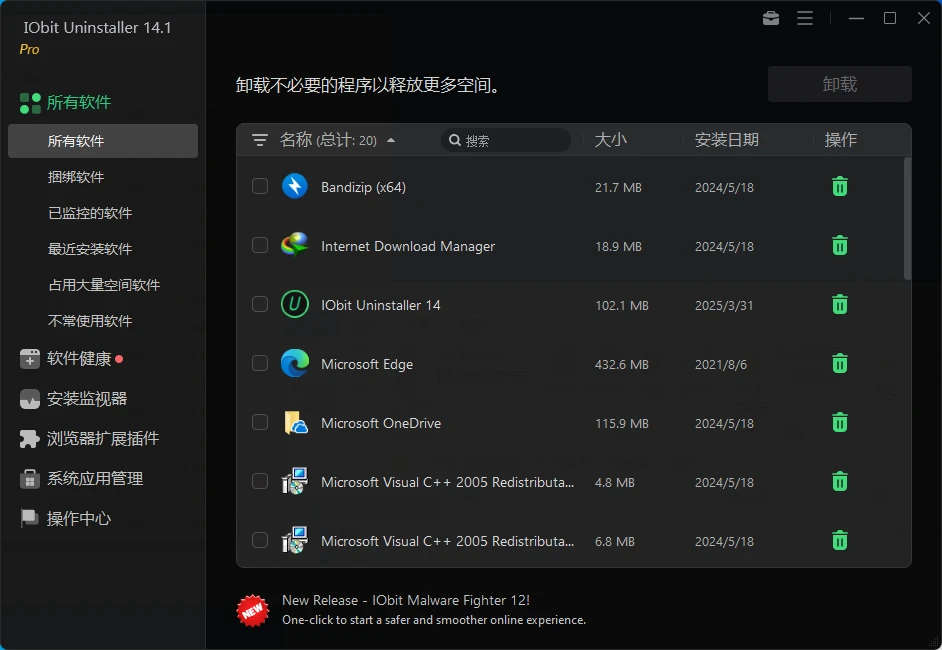Open the toolbox briefcase icon
The width and height of the screenshot is (942, 650).
point(771,18)
